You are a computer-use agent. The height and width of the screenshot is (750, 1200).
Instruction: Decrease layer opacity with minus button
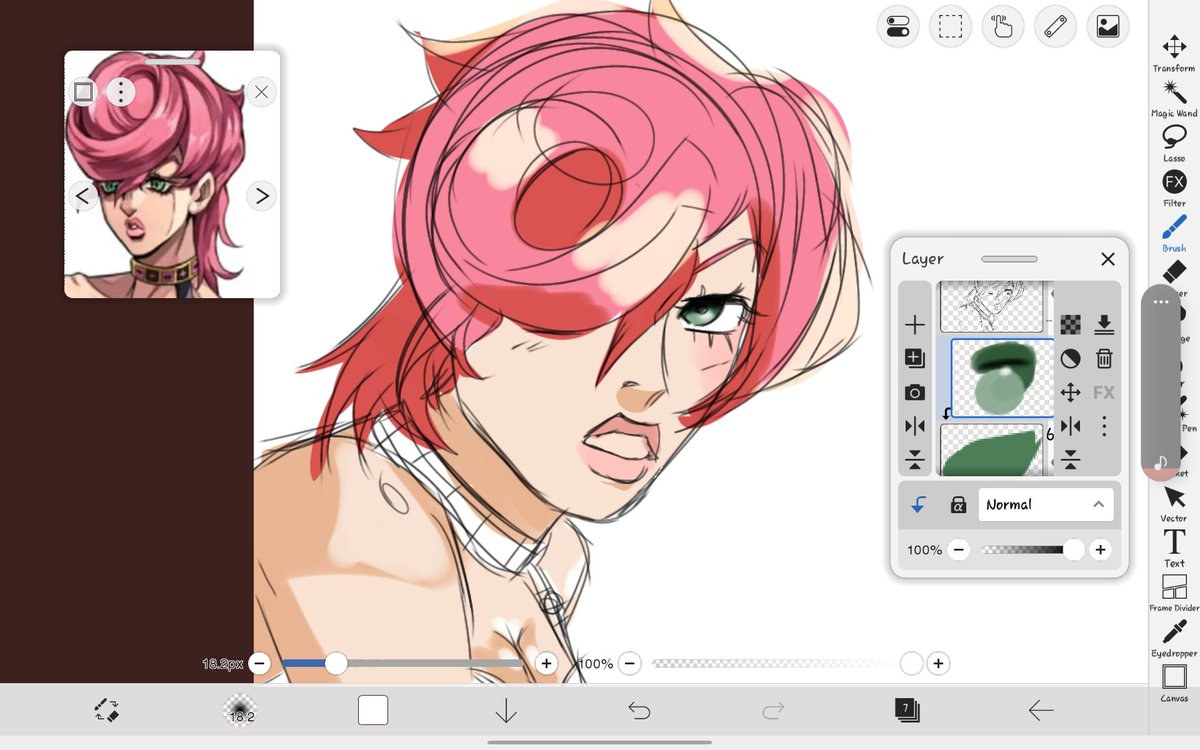click(958, 550)
